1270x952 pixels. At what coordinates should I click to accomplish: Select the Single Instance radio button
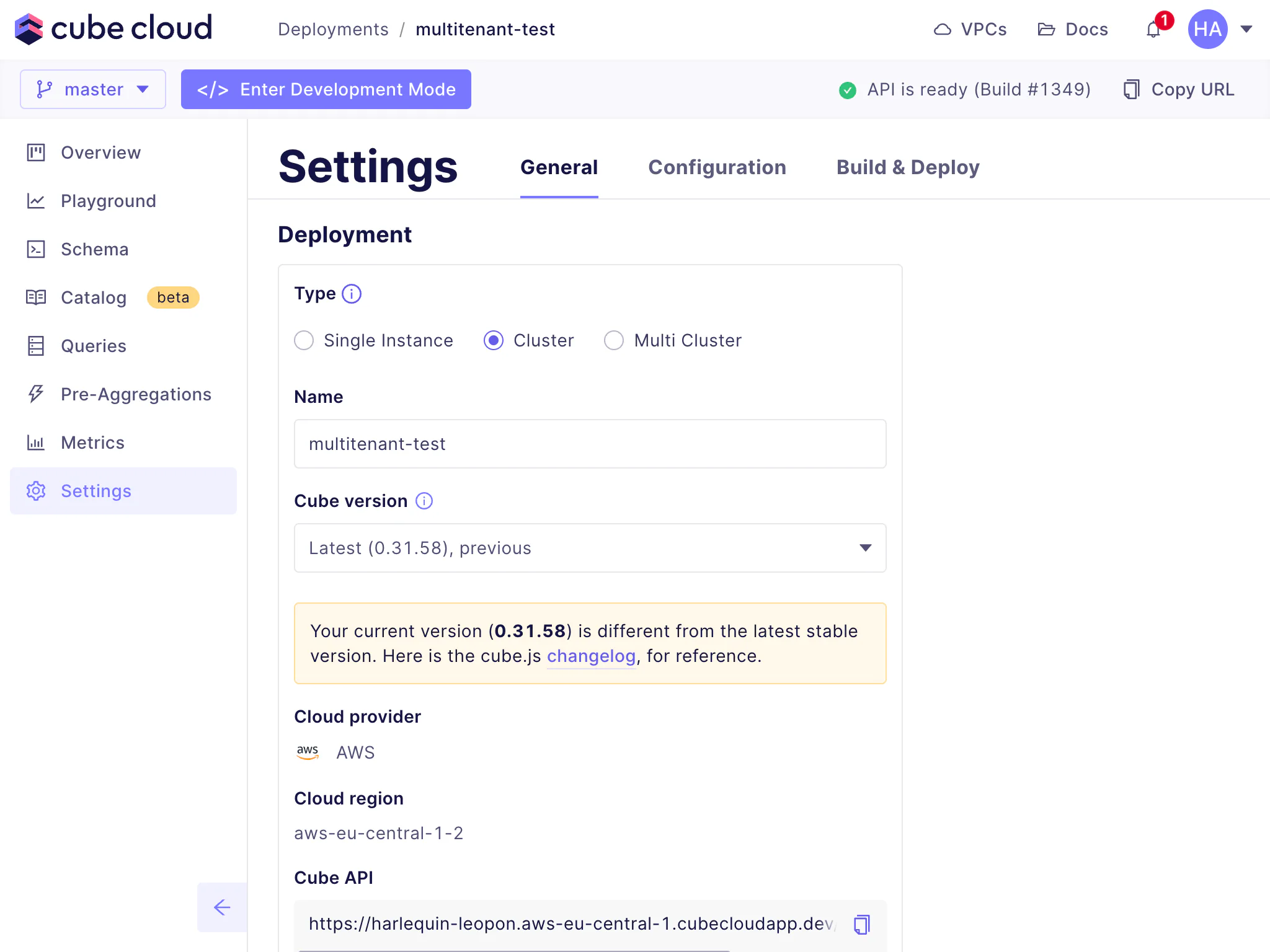click(304, 340)
